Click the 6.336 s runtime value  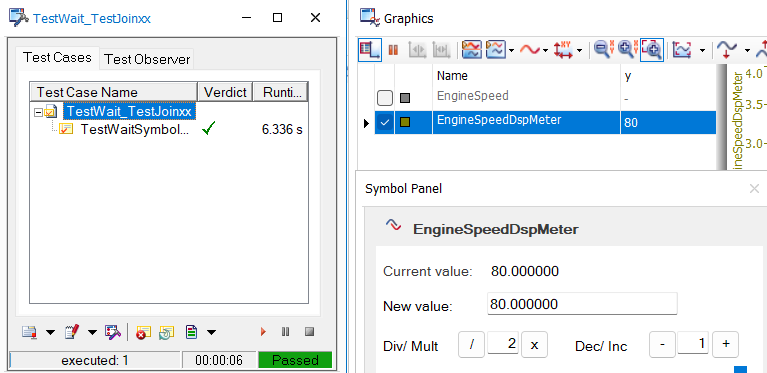tap(282, 130)
